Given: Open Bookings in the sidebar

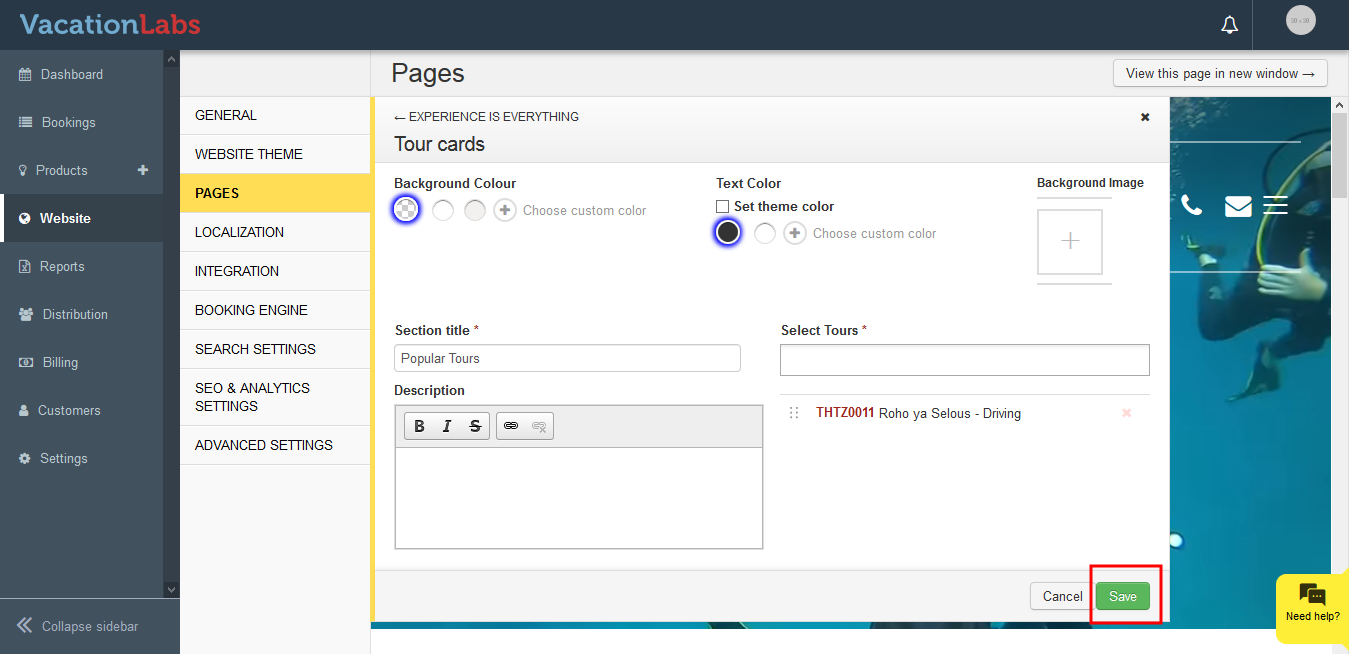Looking at the screenshot, I should point(68,122).
